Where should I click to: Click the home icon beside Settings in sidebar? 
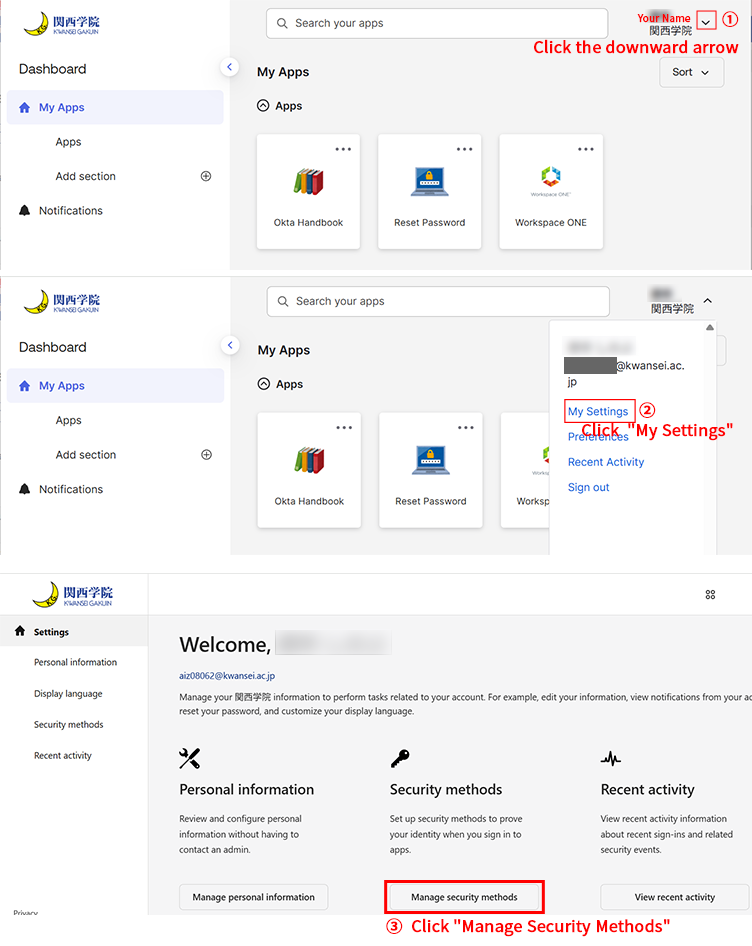tap(19, 632)
